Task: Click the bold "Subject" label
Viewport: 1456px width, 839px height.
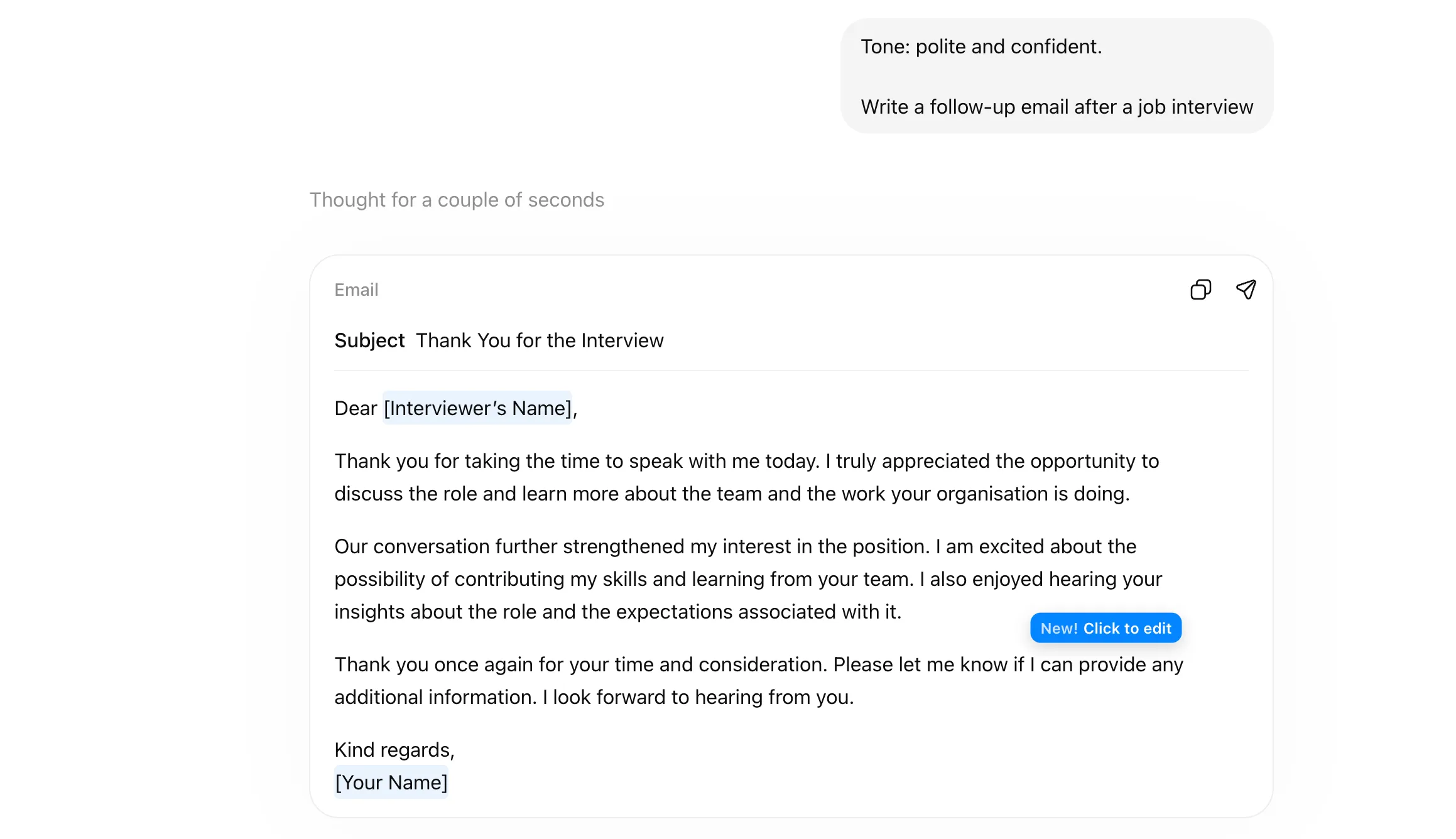Action: pos(369,340)
